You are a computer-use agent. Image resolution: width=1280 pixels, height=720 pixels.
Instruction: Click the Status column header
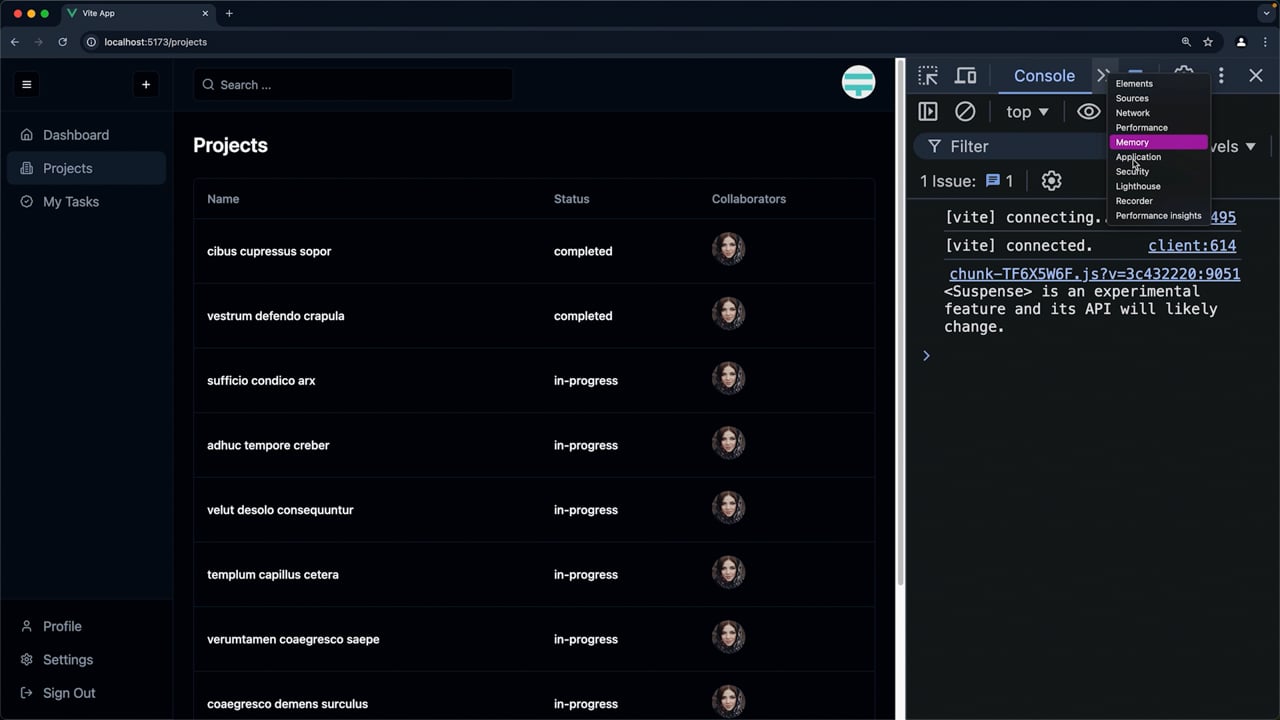pos(572,199)
